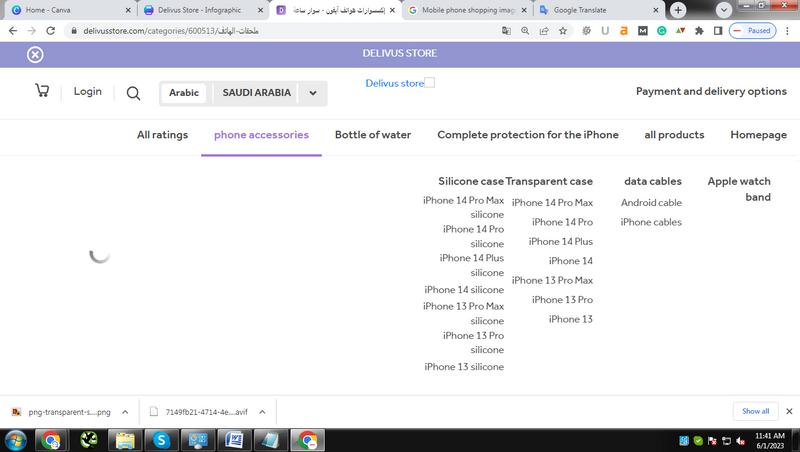This screenshot has width=800, height=452.
Task: Click the Login link
Action: [x=88, y=91]
